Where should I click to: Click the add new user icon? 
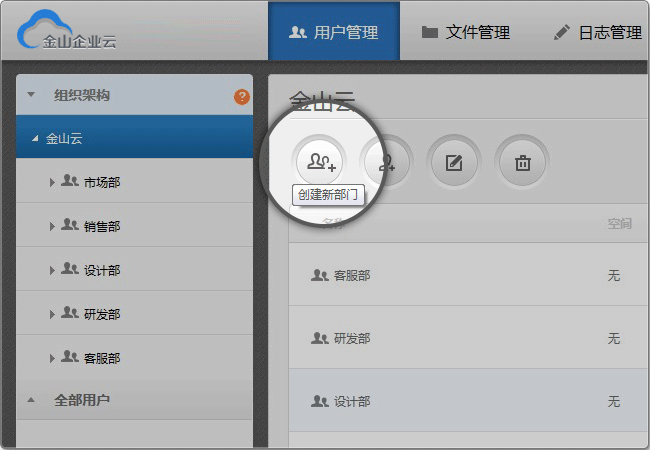[x=386, y=162]
